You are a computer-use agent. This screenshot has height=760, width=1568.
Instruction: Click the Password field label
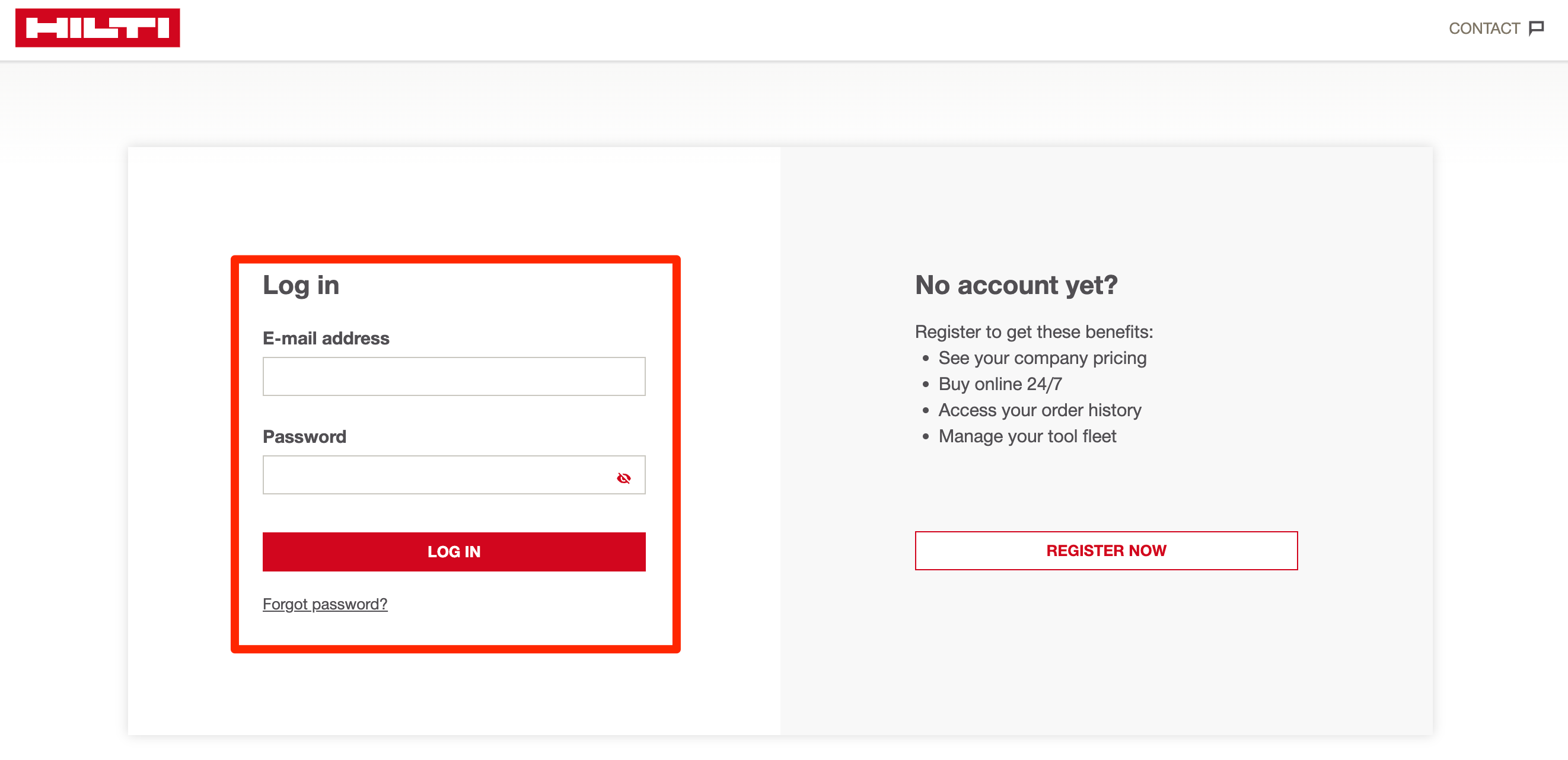(304, 437)
